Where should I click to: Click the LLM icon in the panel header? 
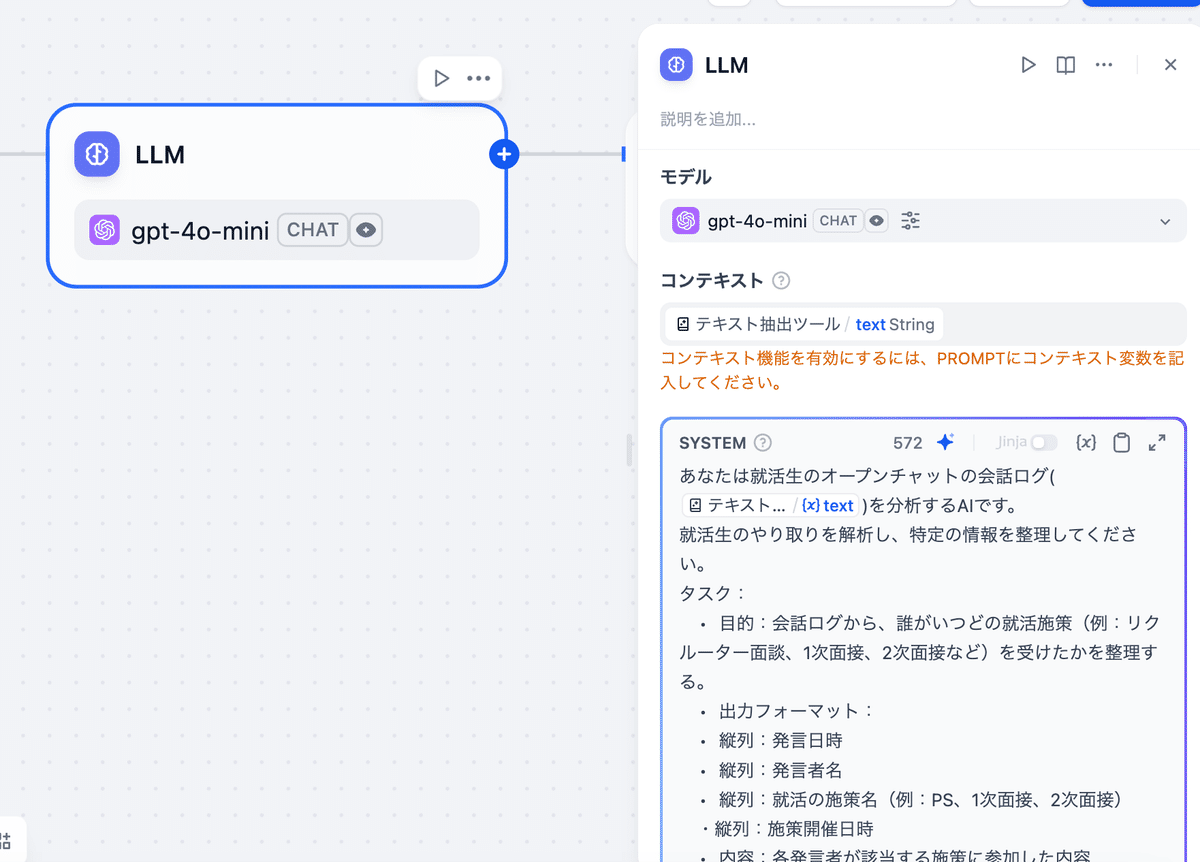coord(676,65)
